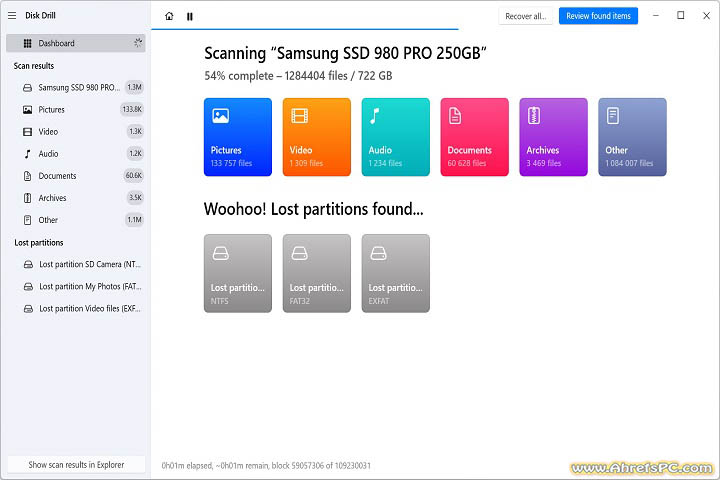Open the NTFS lost partition card
Image resolution: width=720 pixels, height=480 pixels.
[x=238, y=273]
